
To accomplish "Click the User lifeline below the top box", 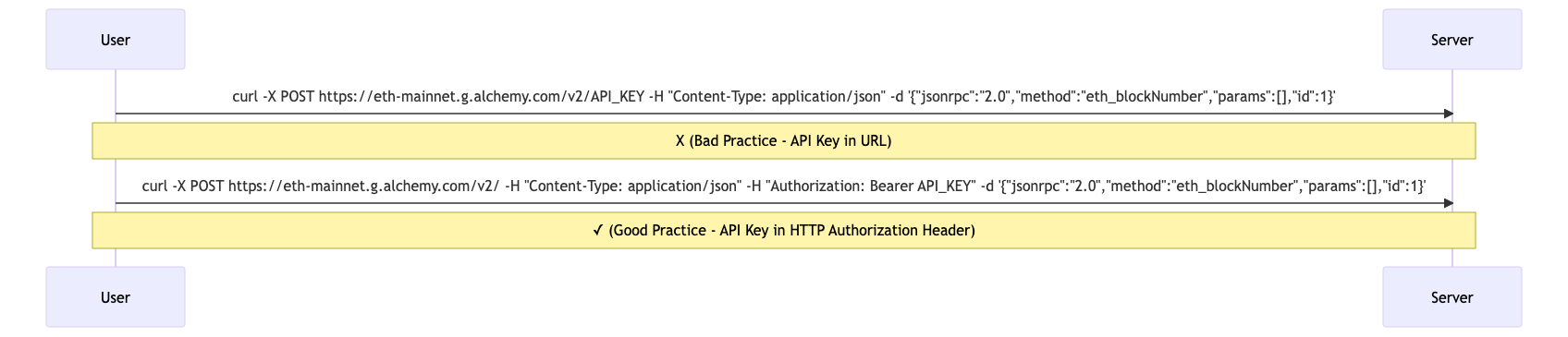I will click(116, 90).
